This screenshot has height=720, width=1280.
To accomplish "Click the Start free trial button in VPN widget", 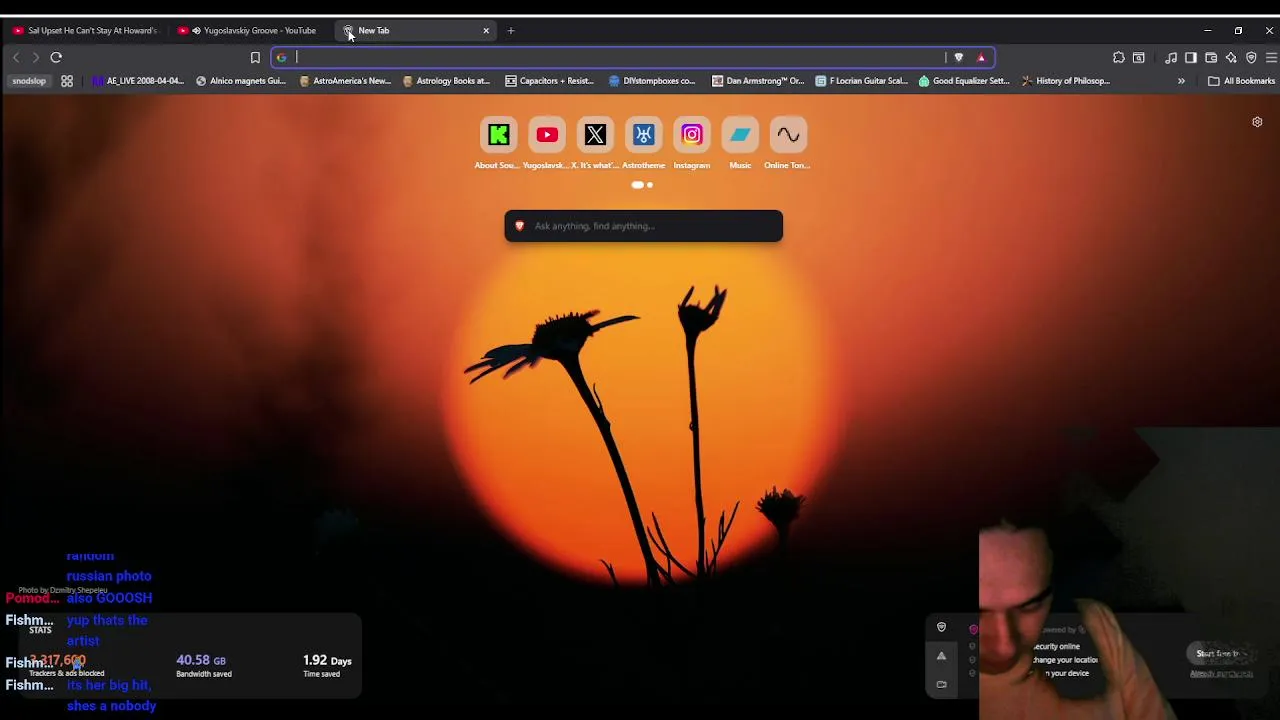I will [x=1219, y=654].
